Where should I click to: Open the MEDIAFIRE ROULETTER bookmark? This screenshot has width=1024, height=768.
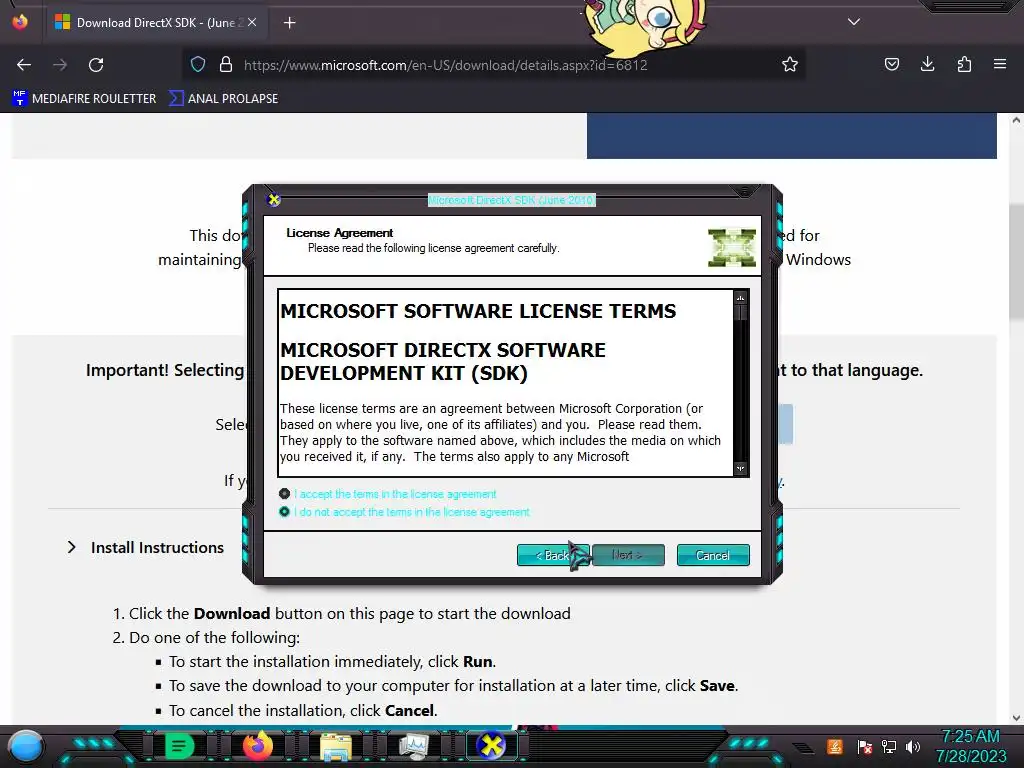84,99
